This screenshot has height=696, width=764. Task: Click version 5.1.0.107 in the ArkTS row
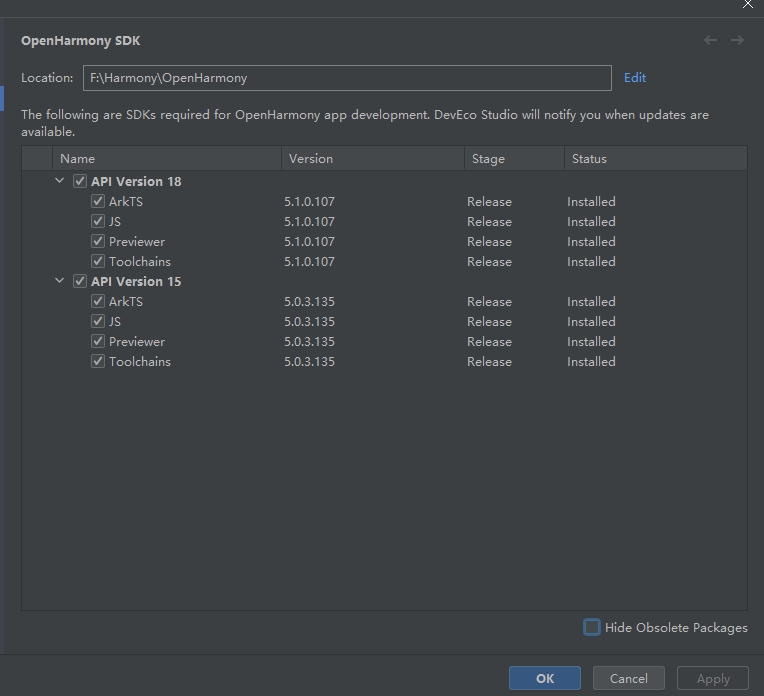(x=309, y=201)
